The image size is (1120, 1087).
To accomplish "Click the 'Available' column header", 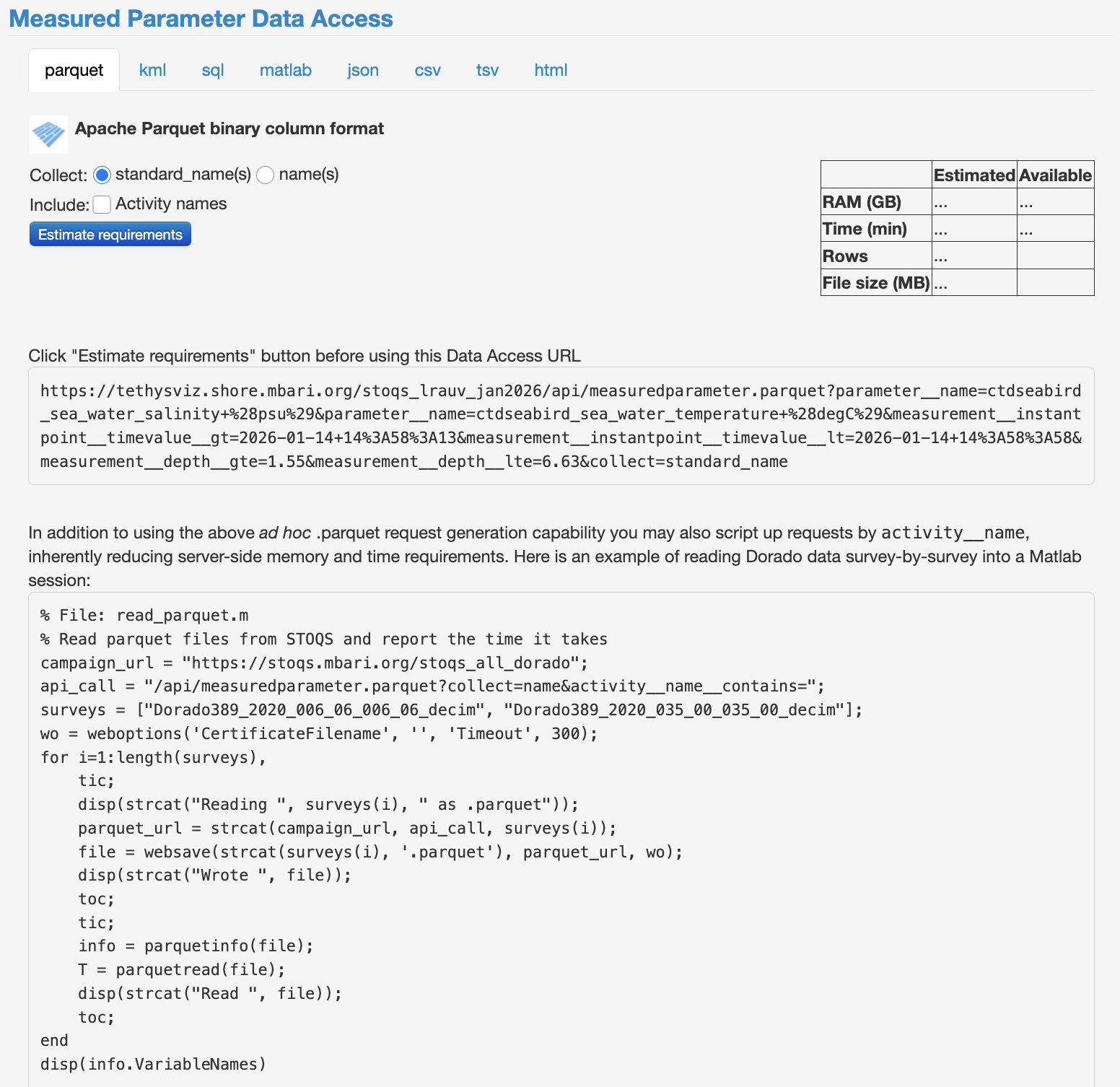I will pyautogui.click(x=1055, y=175).
